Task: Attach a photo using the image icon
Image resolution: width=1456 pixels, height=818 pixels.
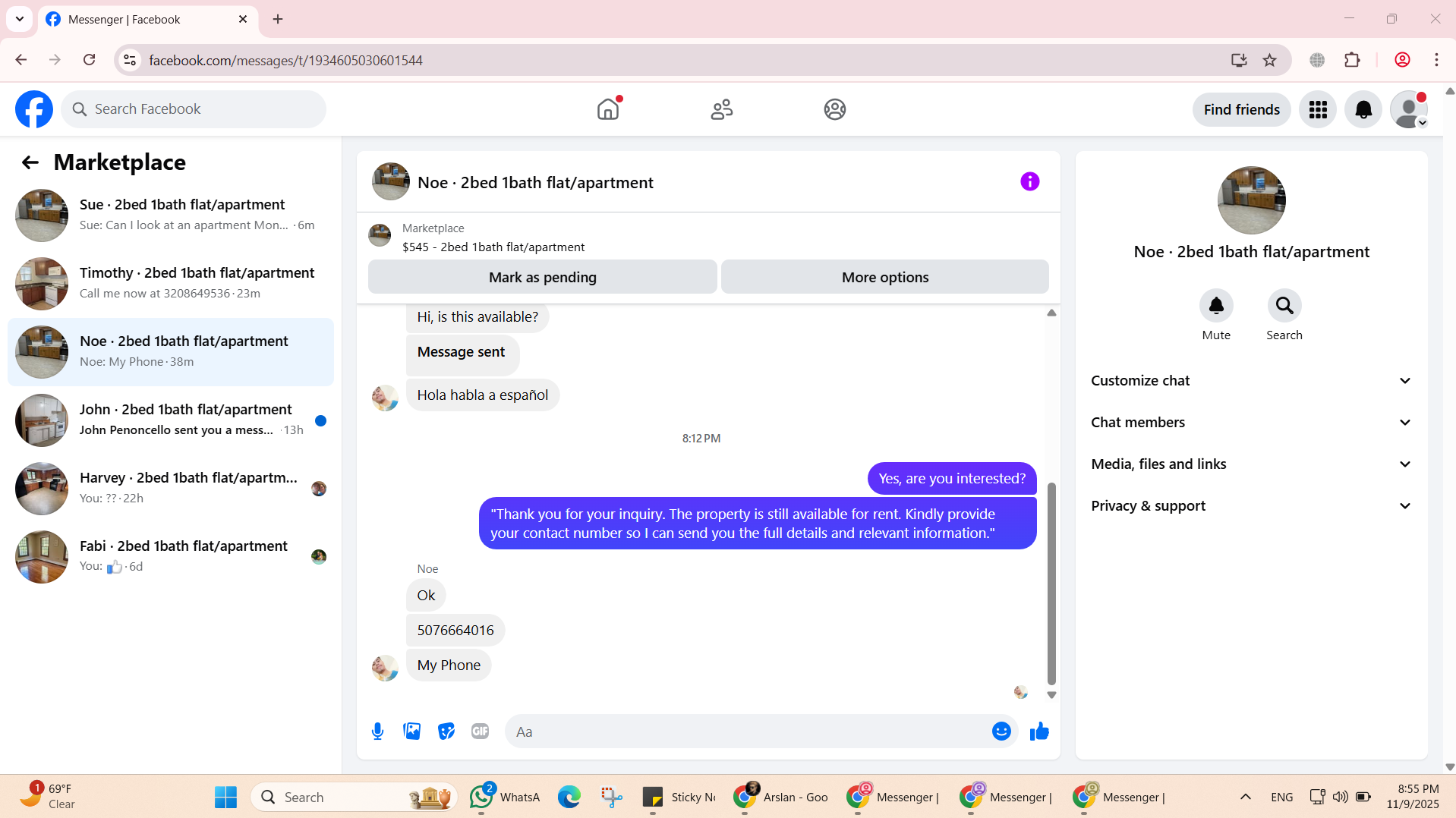Action: (x=411, y=731)
